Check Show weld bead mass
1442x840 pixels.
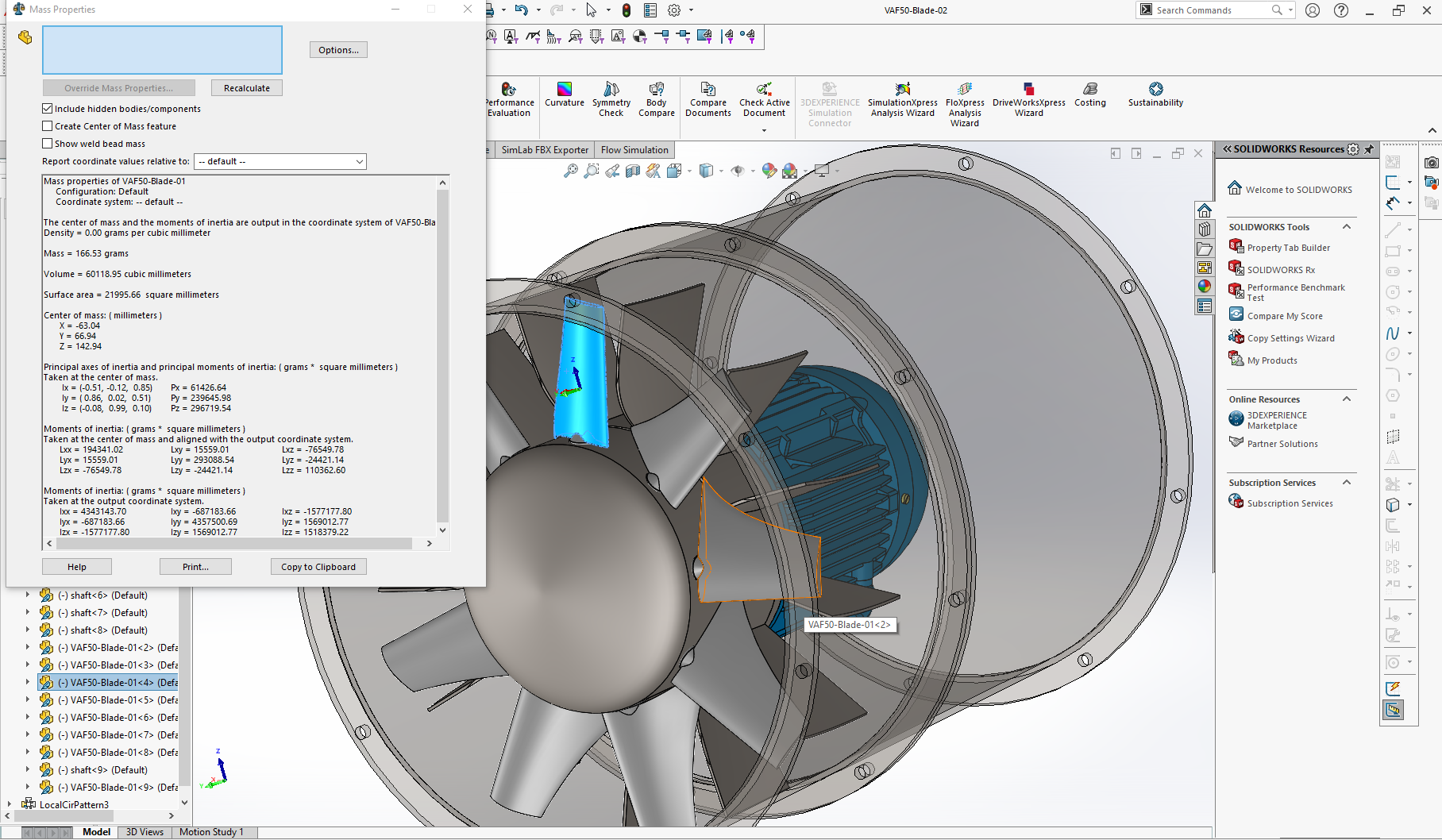click(x=48, y=144)
